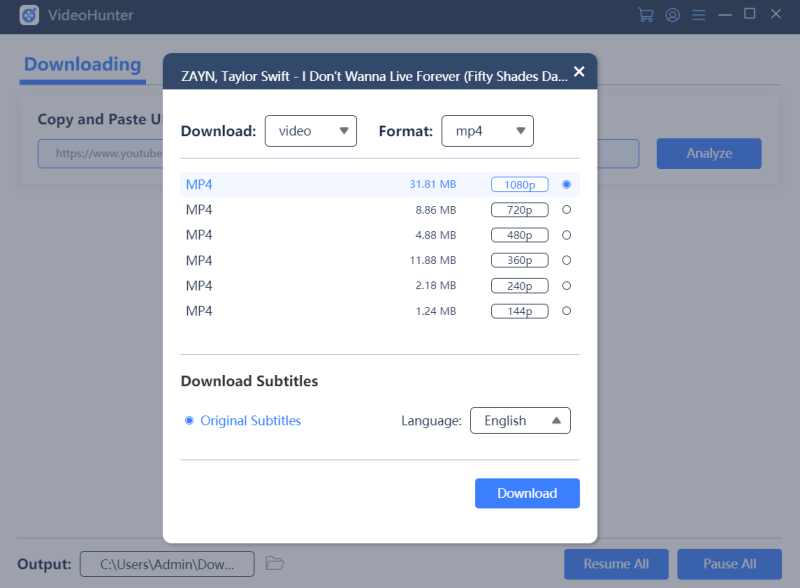Viewport: 800px width, 588px height.
Task: Click the Analyze button
Action: point(709,153)
